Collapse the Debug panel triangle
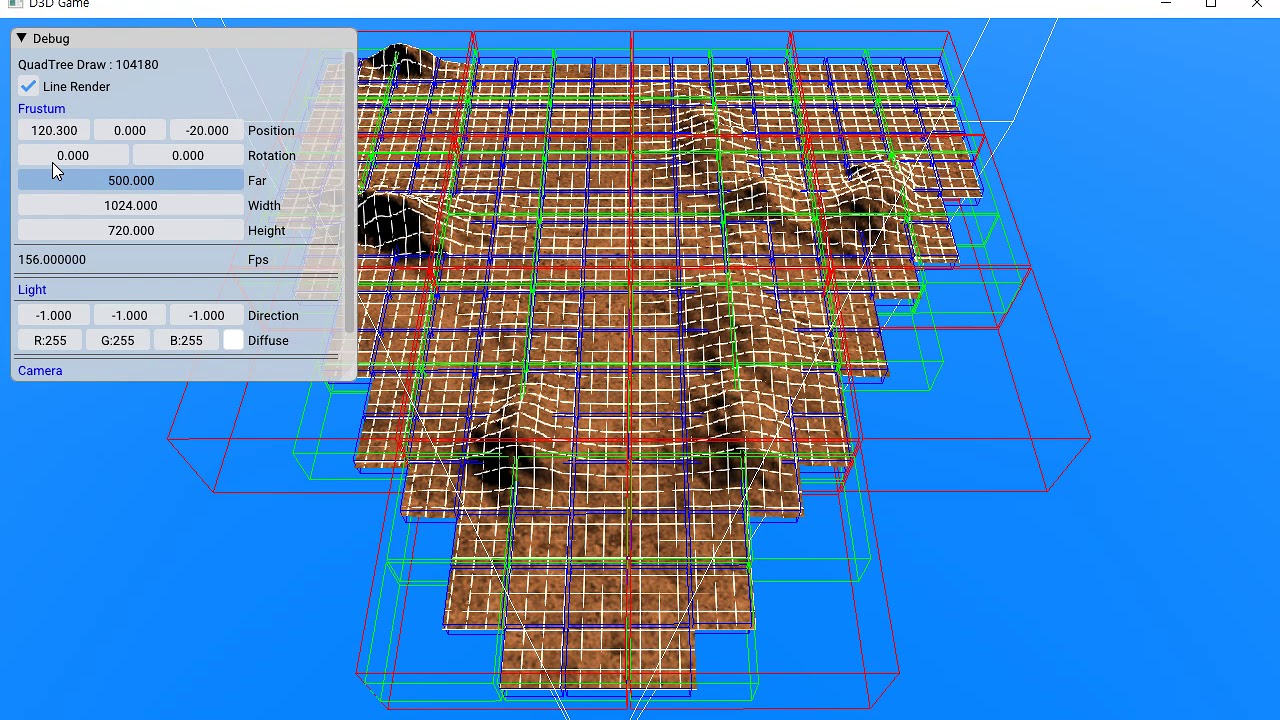Viewport: 1280px width, 720px height. [x=21, y=38]
